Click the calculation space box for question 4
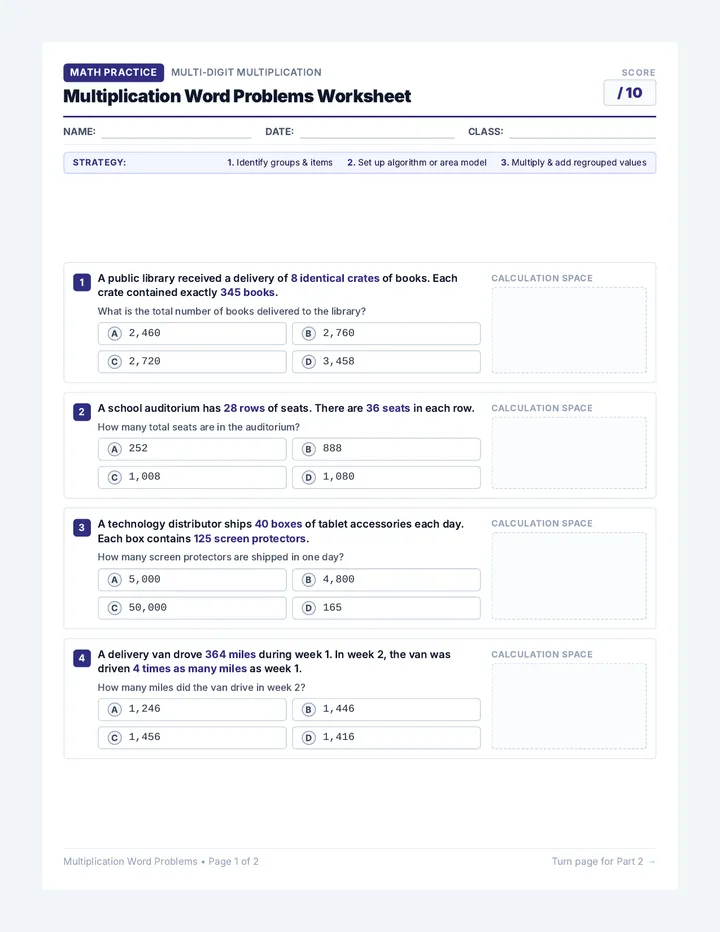This screenshot has width=720, height=932. [569, 706]
